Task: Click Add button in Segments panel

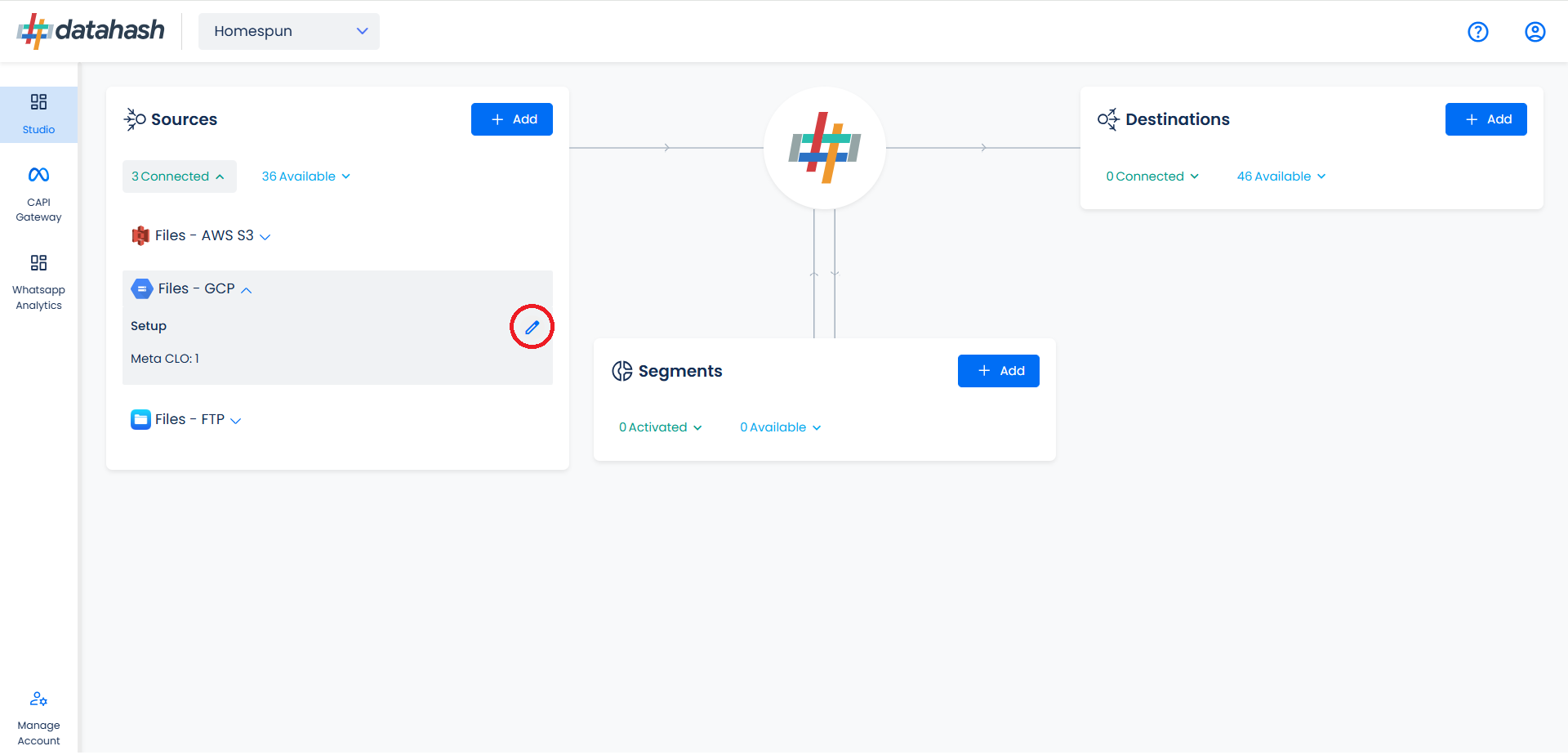Action: tap(999, 371)
